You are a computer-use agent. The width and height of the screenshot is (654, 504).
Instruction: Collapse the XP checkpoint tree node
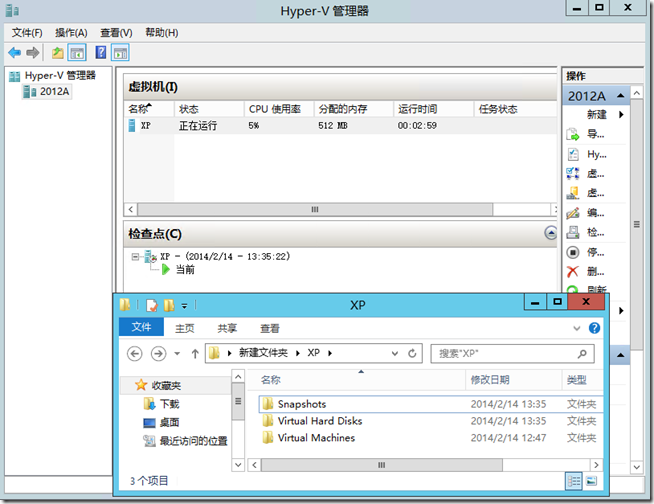point(135,257)
